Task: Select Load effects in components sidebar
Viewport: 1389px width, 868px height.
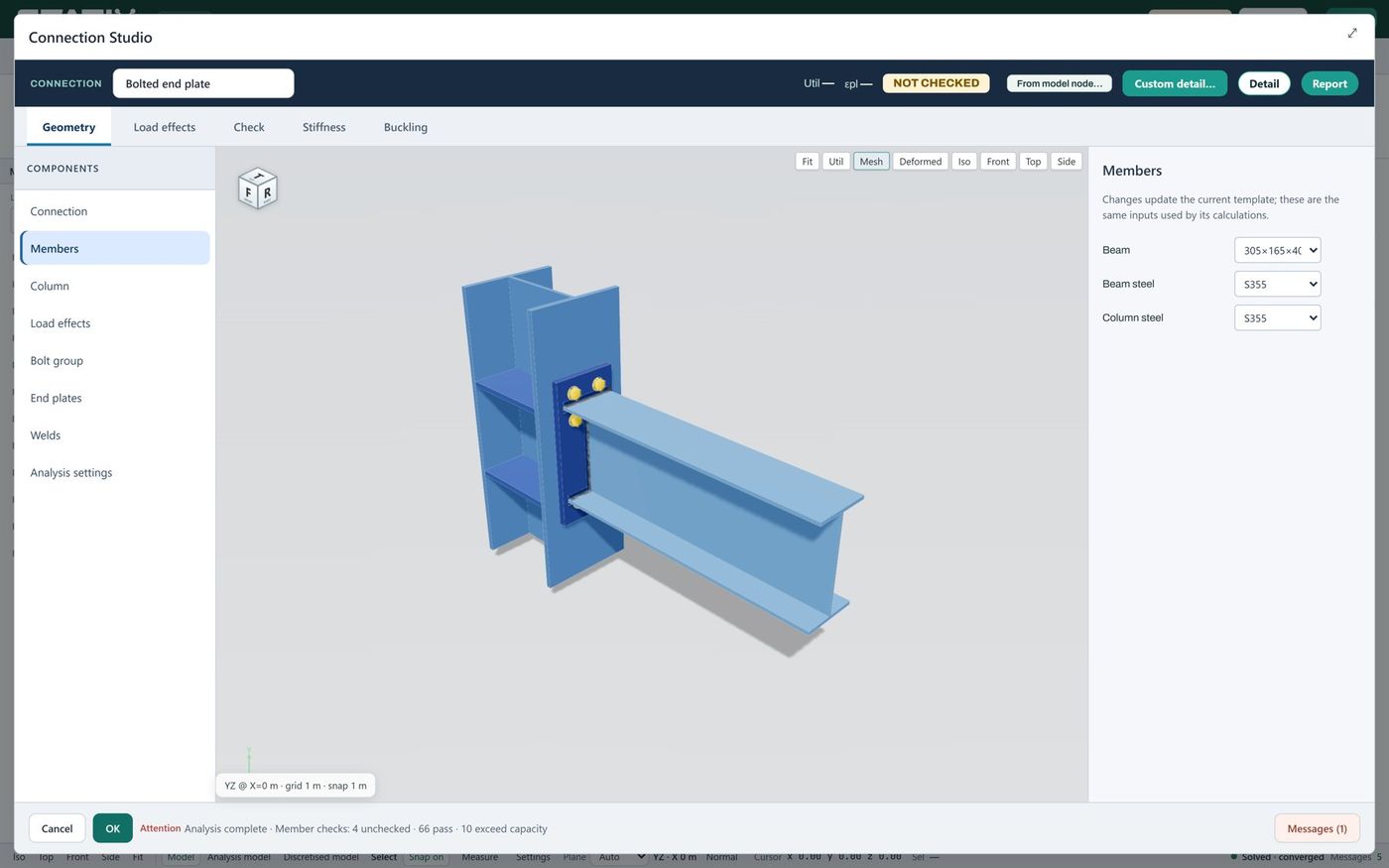Action: tap(115, 323)
